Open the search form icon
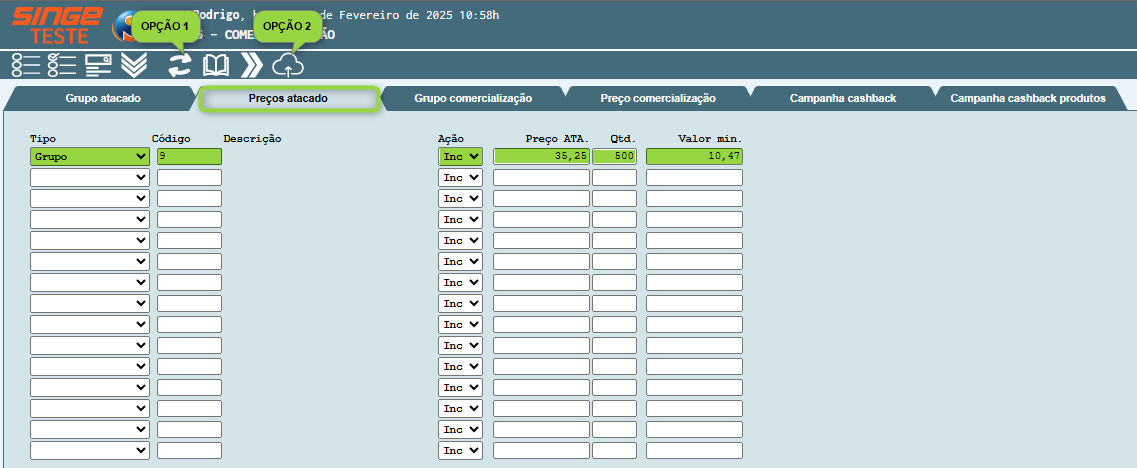This screenshot has height=468, width=1137. (98, 65)
